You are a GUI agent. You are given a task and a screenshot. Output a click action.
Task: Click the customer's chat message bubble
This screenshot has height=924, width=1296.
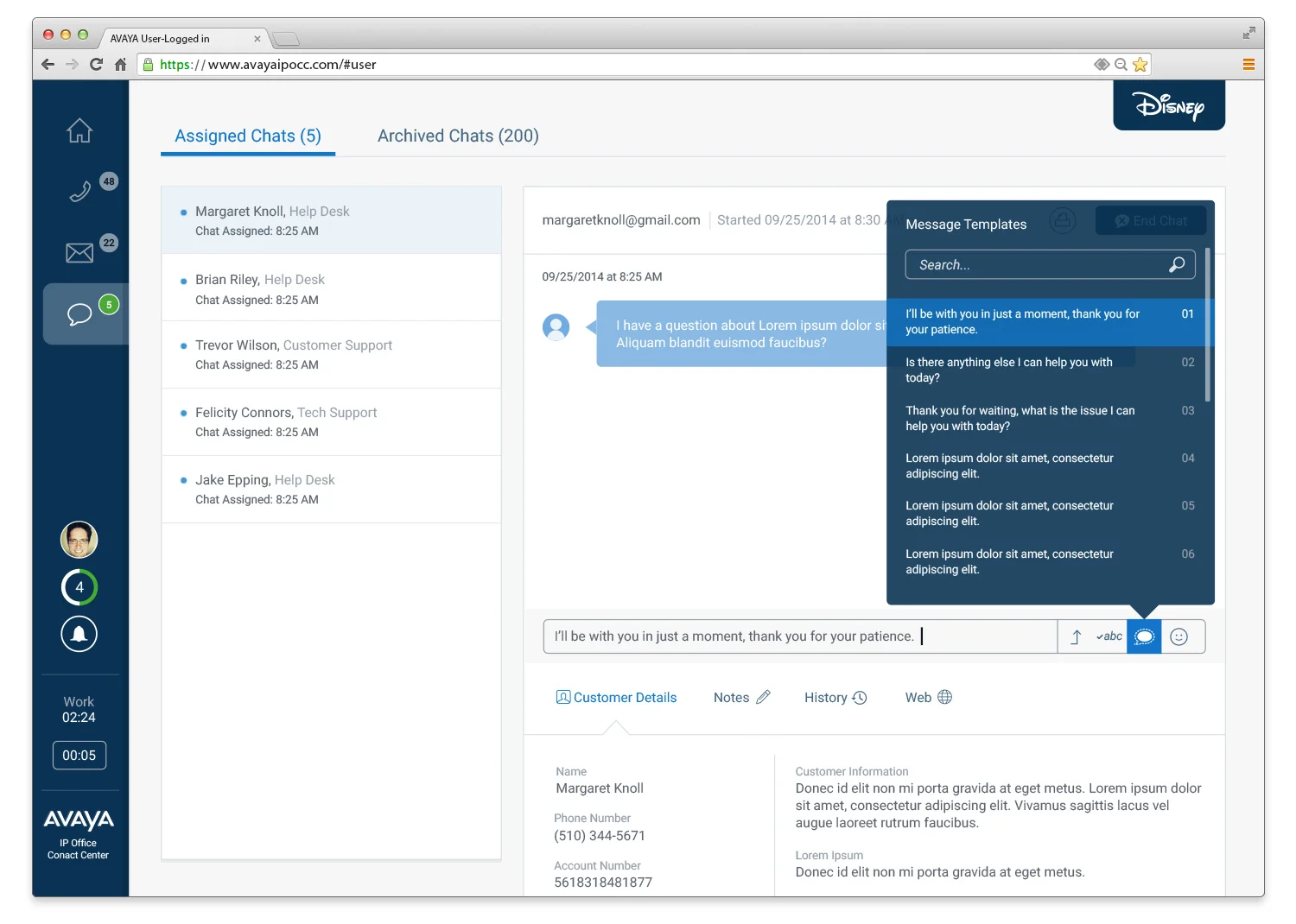742,334
